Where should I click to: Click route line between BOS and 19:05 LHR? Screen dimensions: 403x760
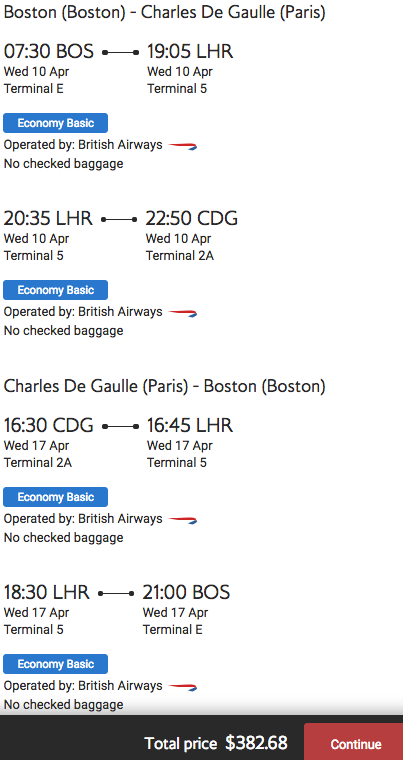tap(121, 52)
